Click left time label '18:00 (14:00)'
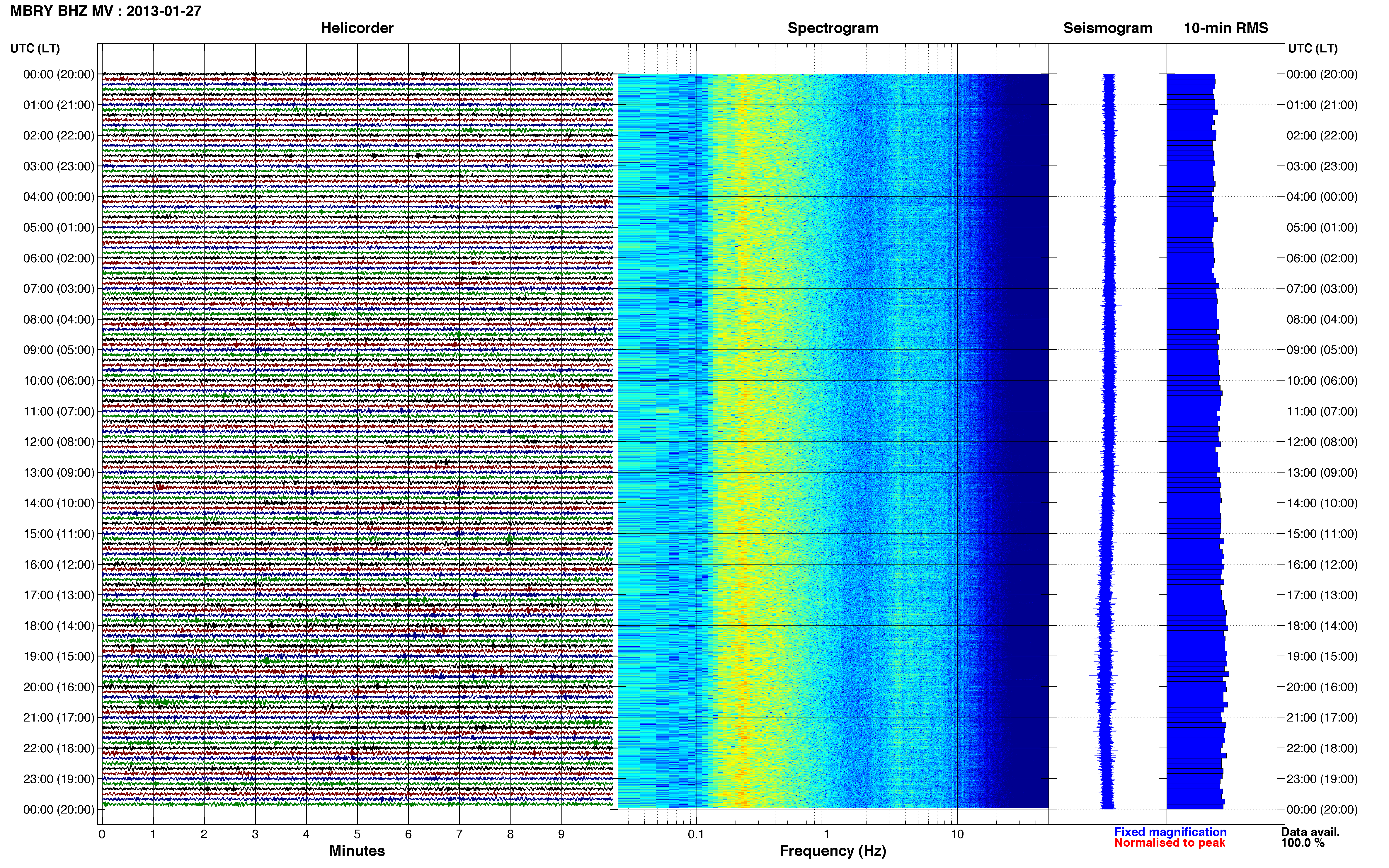 pos(59,626)
